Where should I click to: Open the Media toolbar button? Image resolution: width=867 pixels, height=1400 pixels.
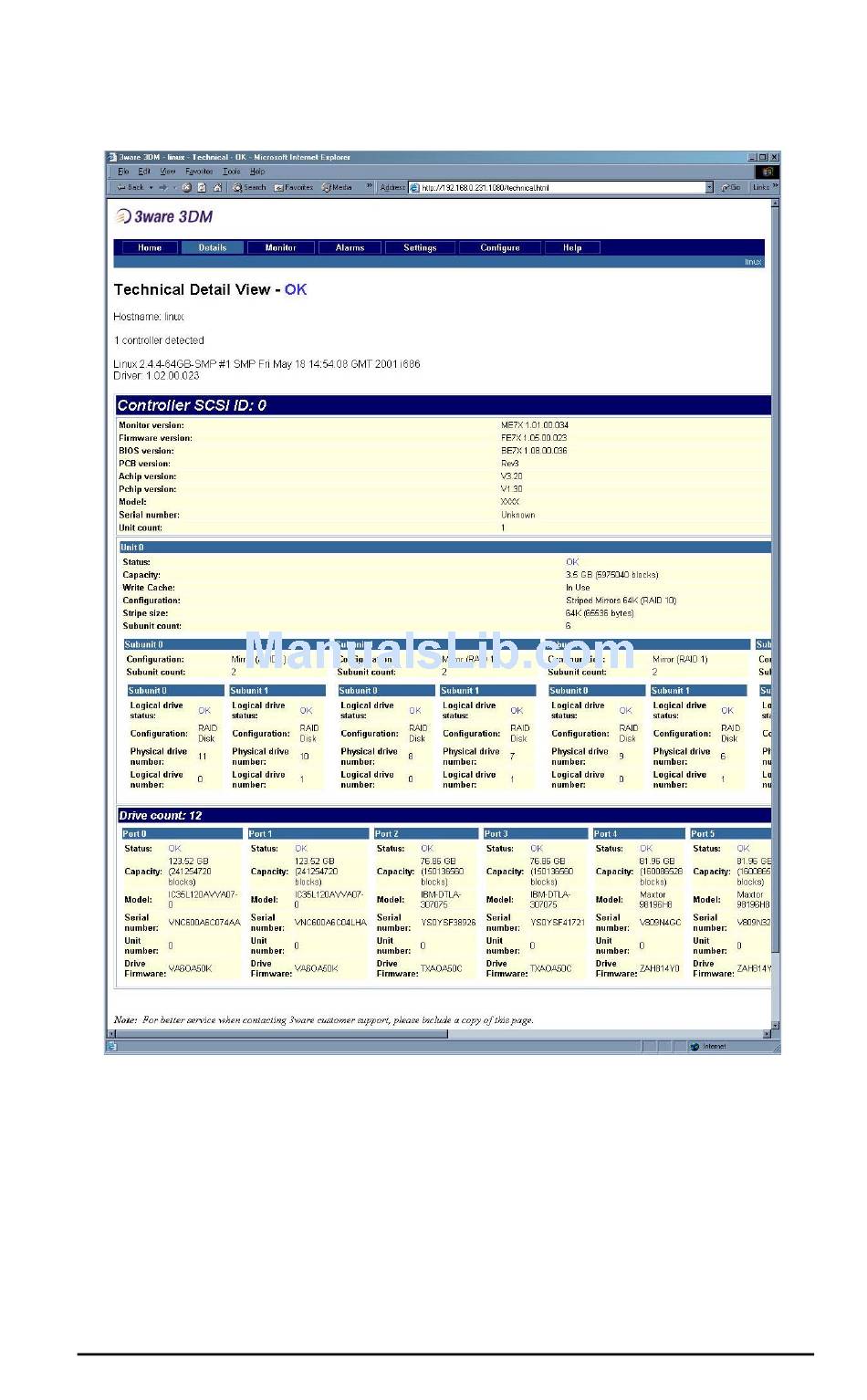[337, 187]
